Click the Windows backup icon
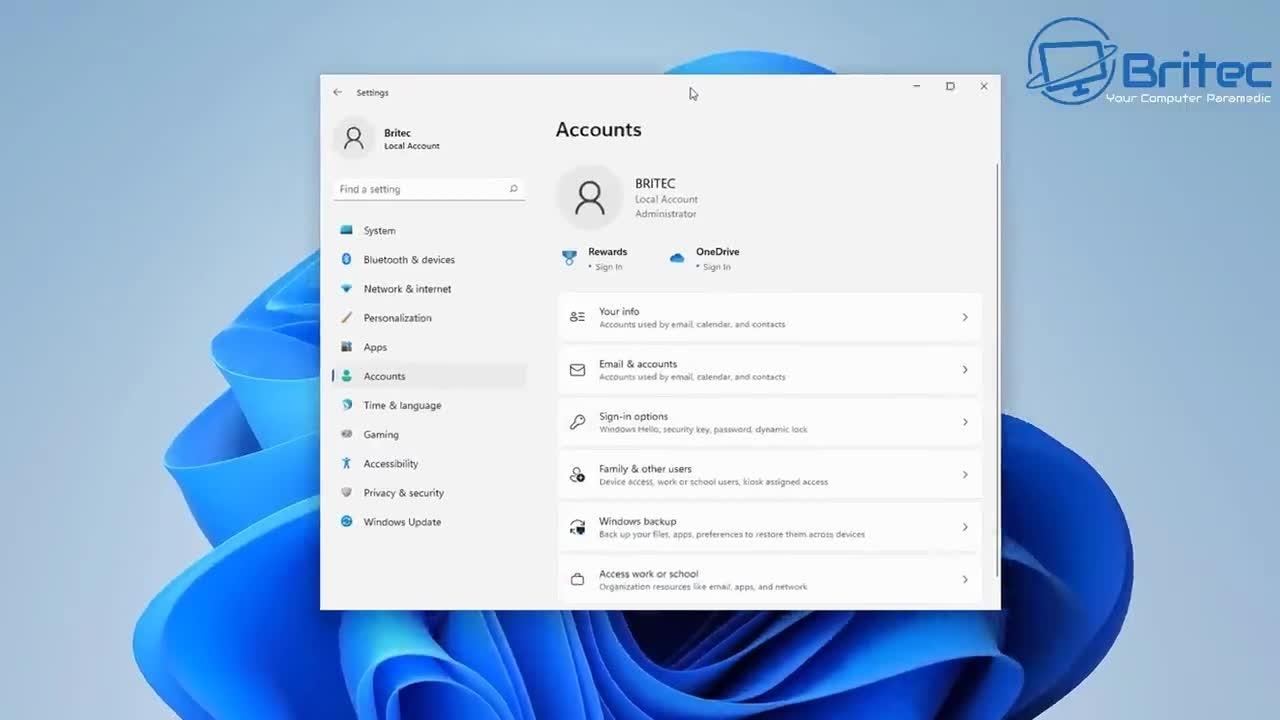The height and width of the screenshot is (720, 1280). pos(577,527)
